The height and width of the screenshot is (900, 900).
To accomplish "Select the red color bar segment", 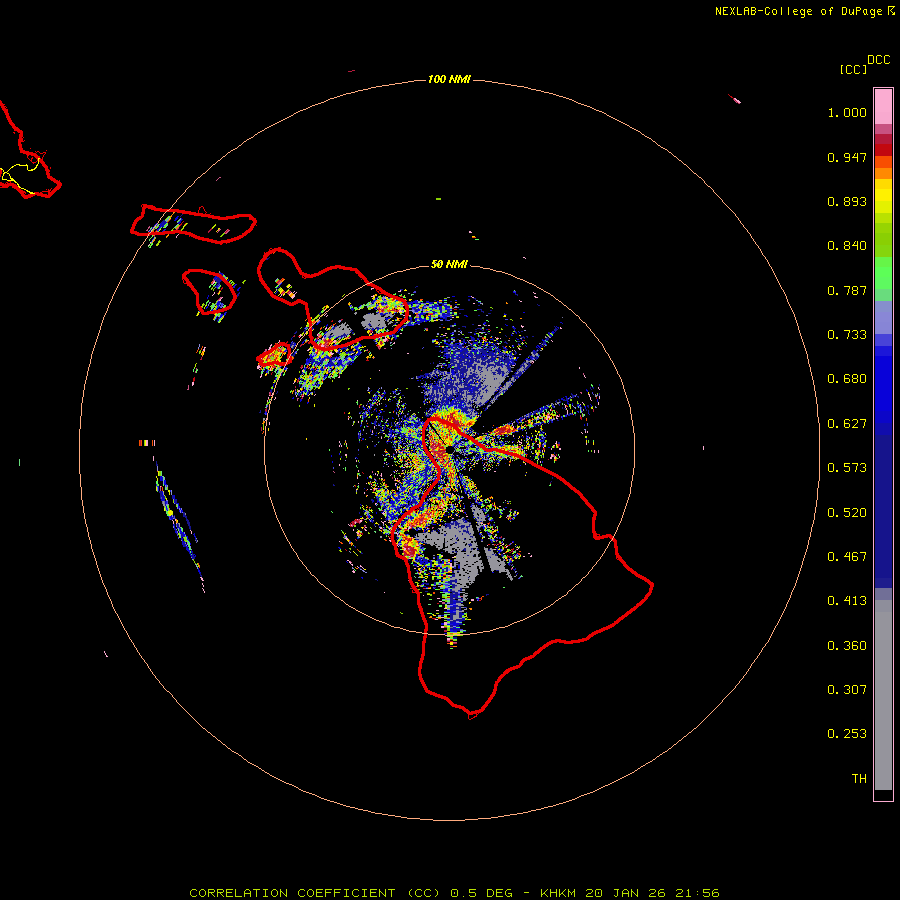I will pos(883,150).
